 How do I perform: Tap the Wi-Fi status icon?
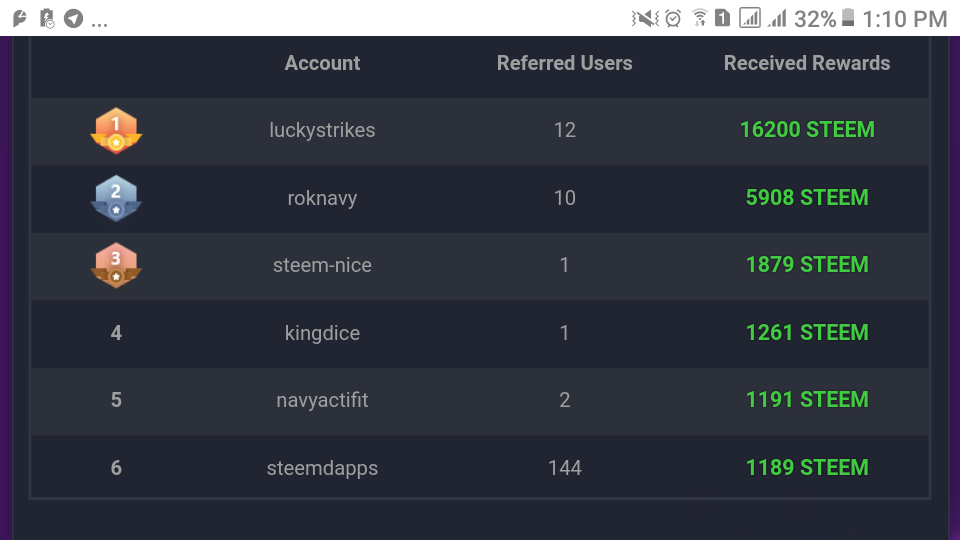pos(699,18)
